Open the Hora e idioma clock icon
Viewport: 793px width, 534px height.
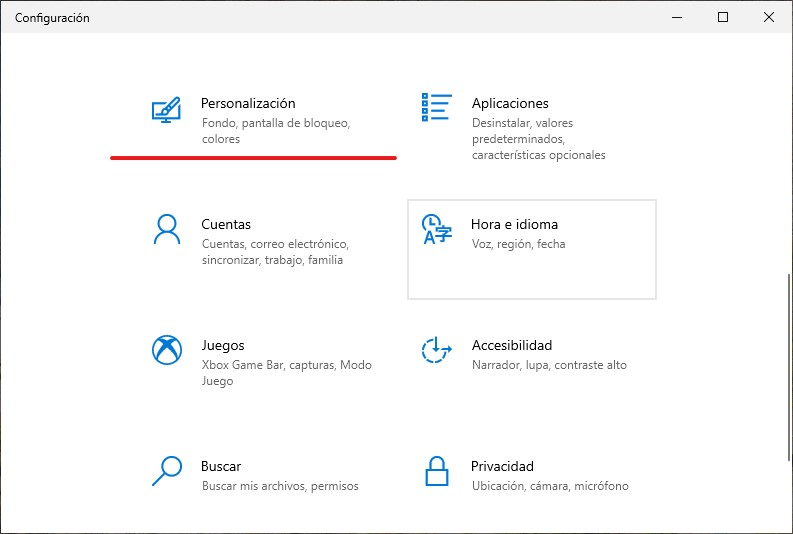[436, 230]
